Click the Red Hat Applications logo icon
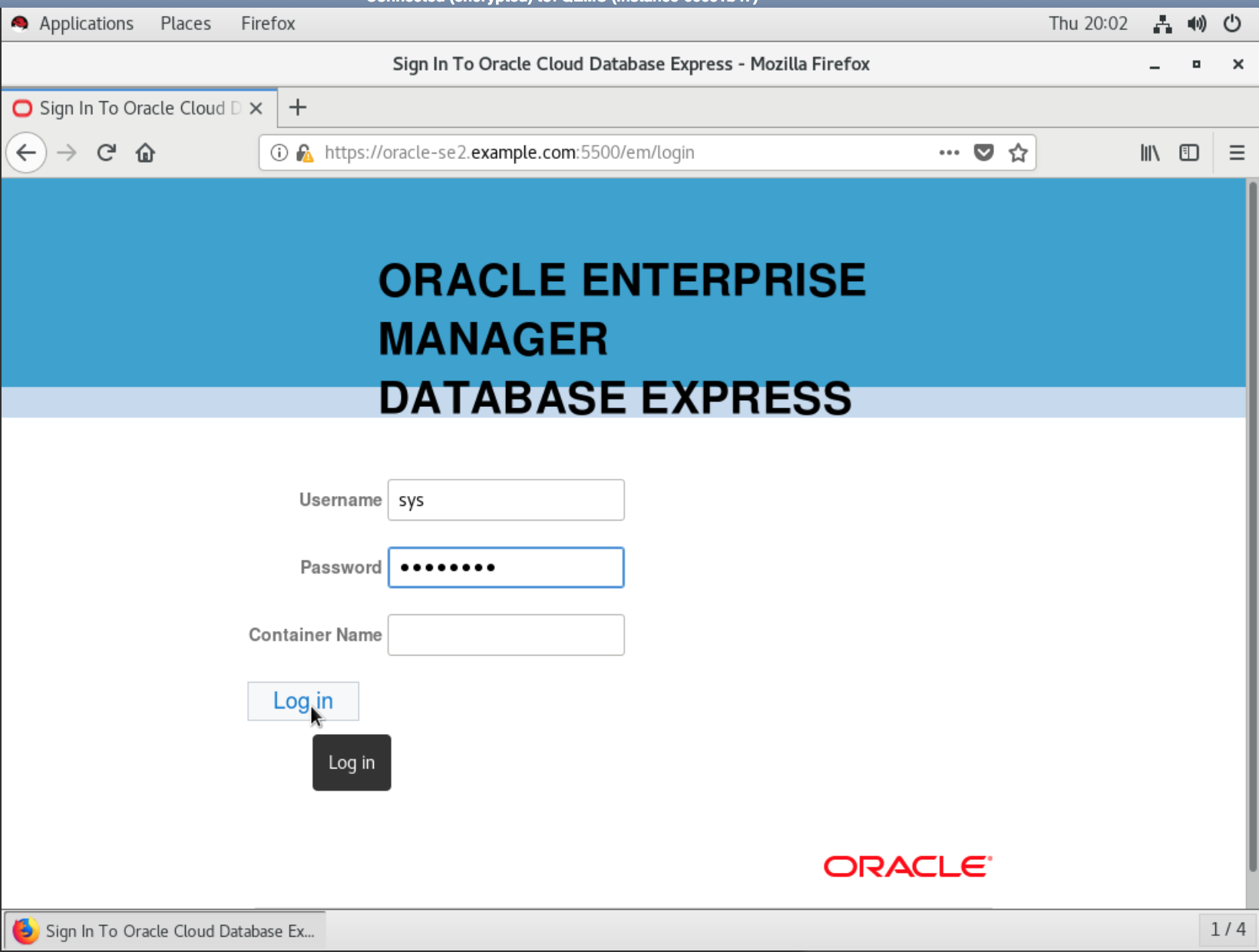Image resolution: width=1259 pixels, height=952 pixels. point(20,24)
